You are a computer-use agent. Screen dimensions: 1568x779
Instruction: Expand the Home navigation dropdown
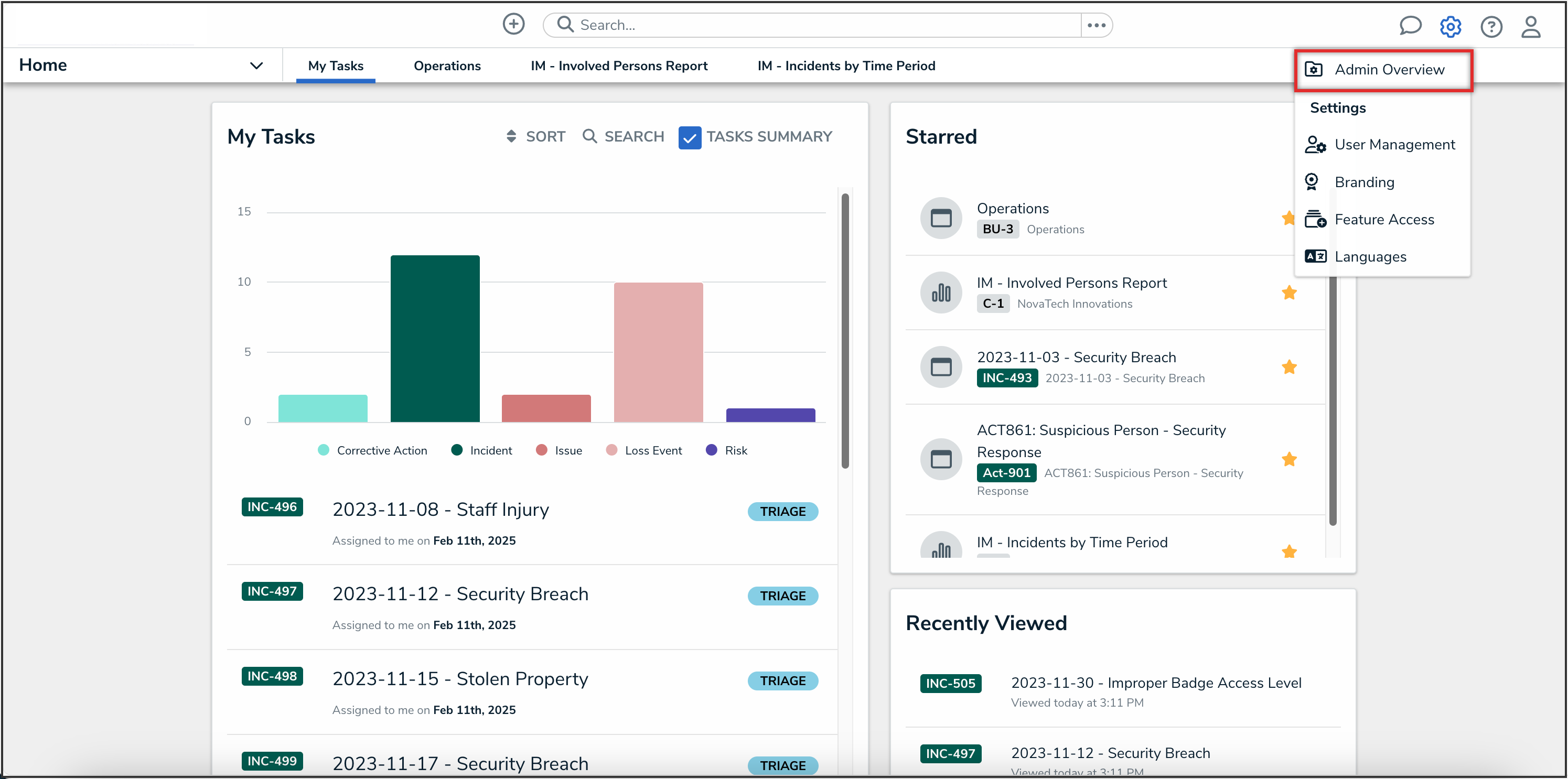[x=256, y=65]
